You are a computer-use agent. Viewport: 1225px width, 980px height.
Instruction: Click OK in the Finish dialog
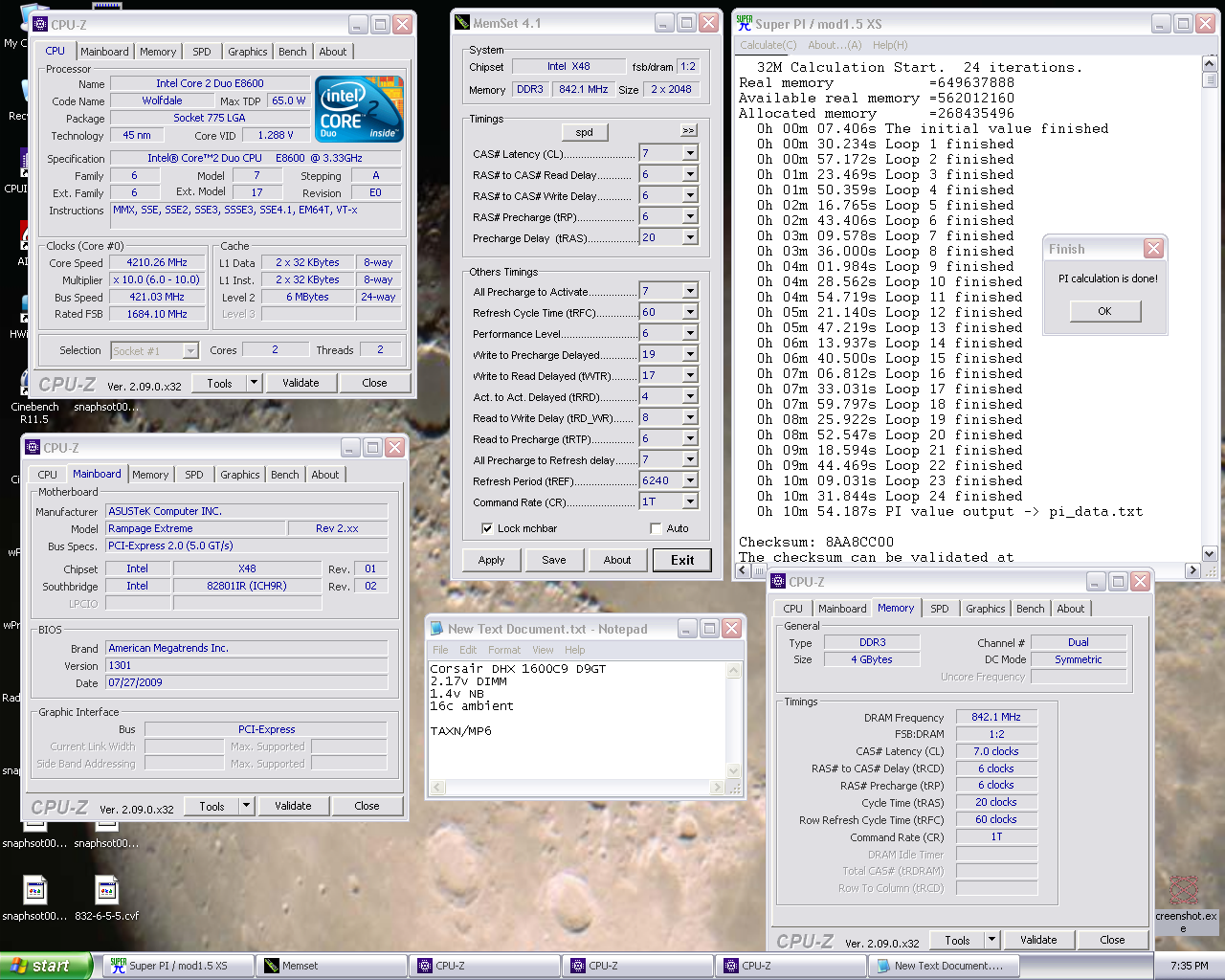coord(1104,311)
